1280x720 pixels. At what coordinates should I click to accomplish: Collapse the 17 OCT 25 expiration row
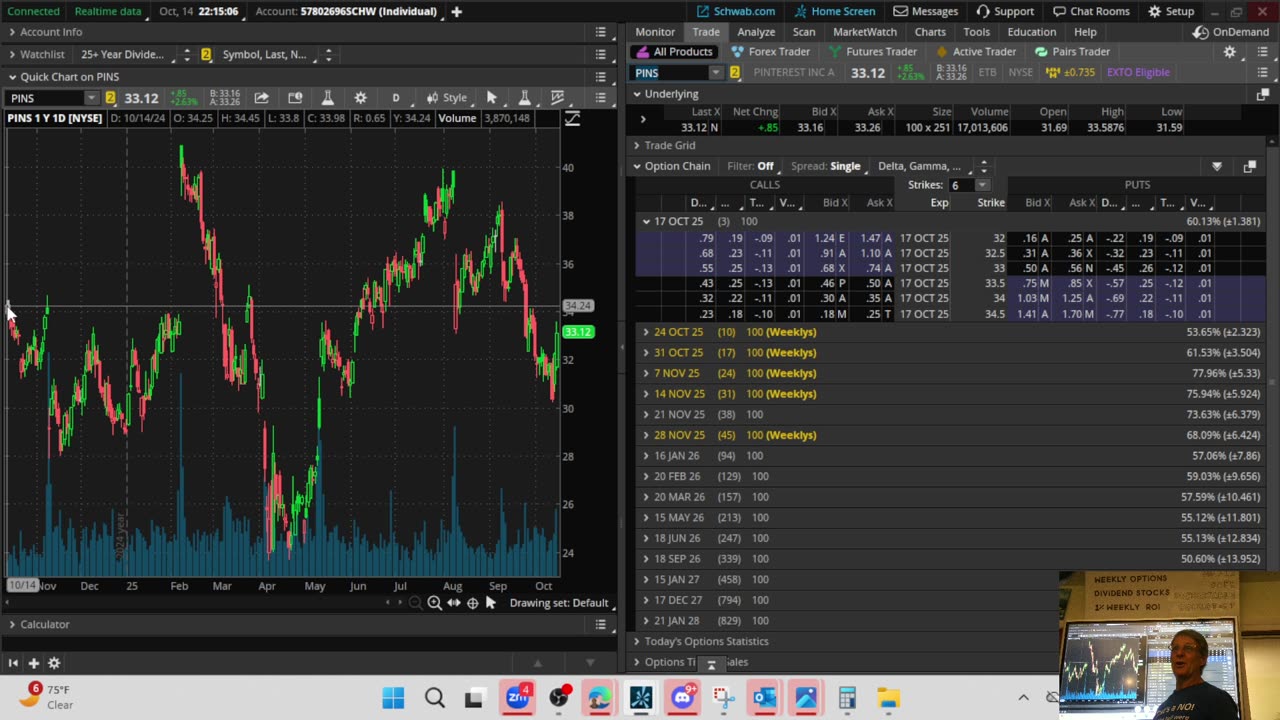(646, 221)
